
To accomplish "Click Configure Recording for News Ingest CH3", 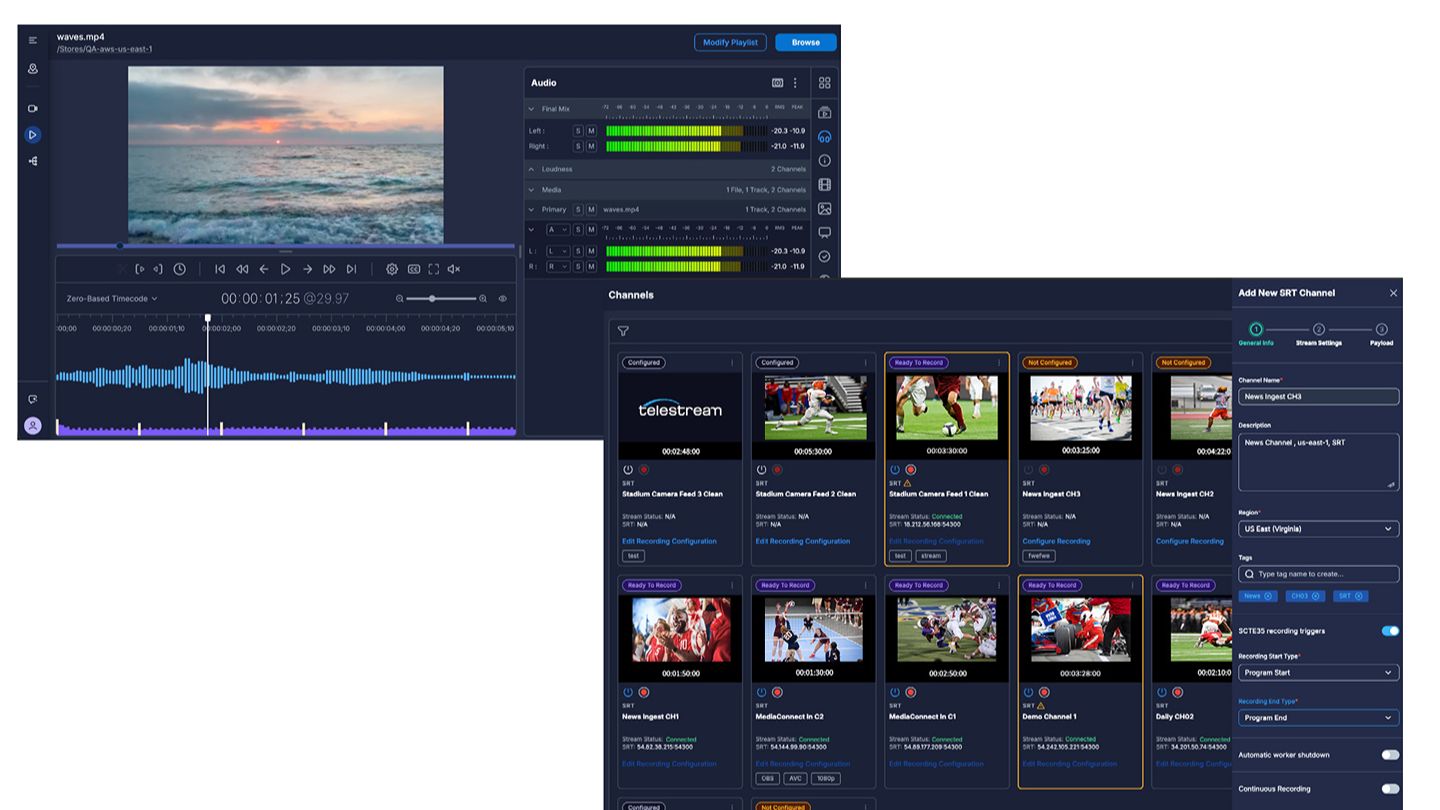I will click(x=1056, y=541).
